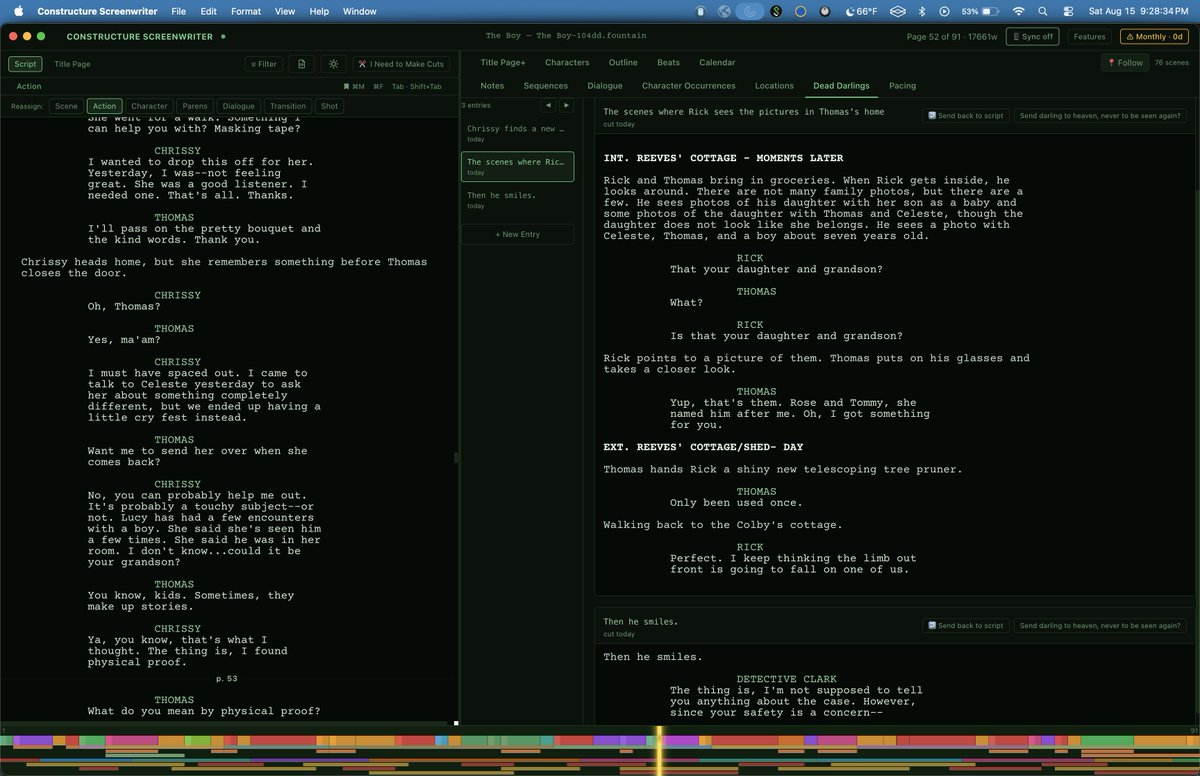Open macOS Control Center icon
The height and width of the screenshot is (776, 1200).
click(x=1069, y=11)
